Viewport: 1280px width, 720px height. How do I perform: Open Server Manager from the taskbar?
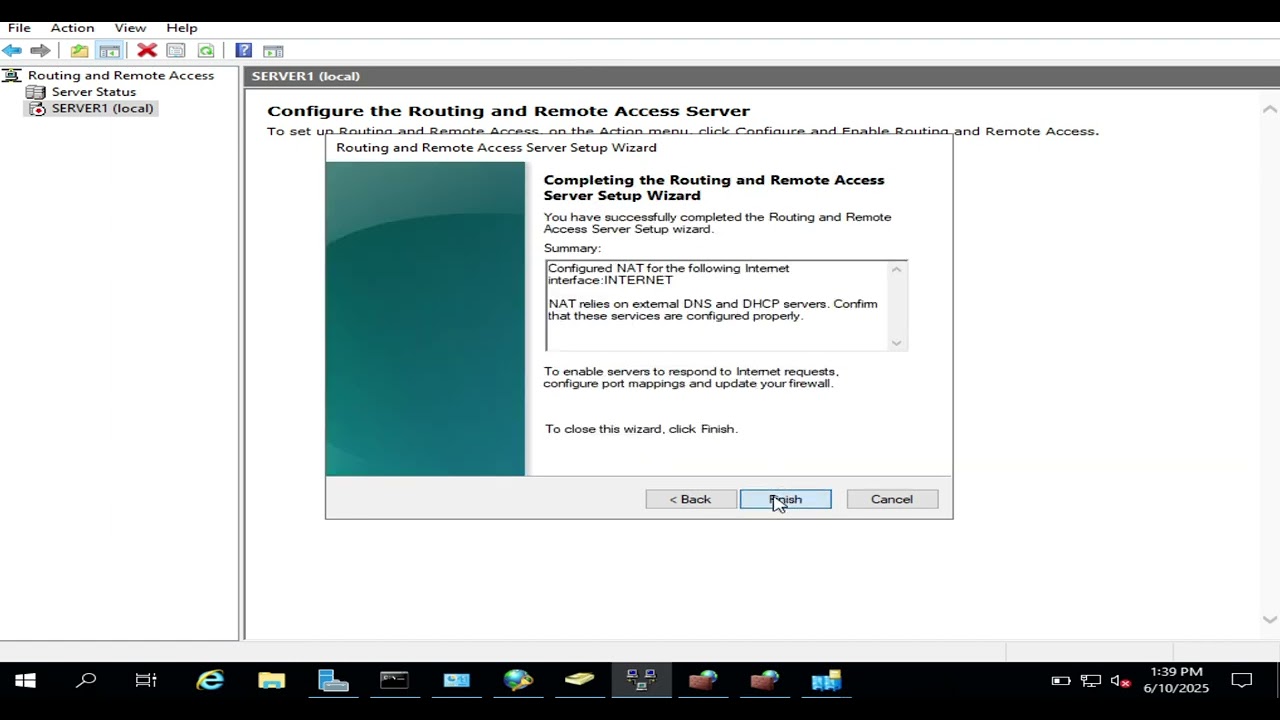[333, 681]
